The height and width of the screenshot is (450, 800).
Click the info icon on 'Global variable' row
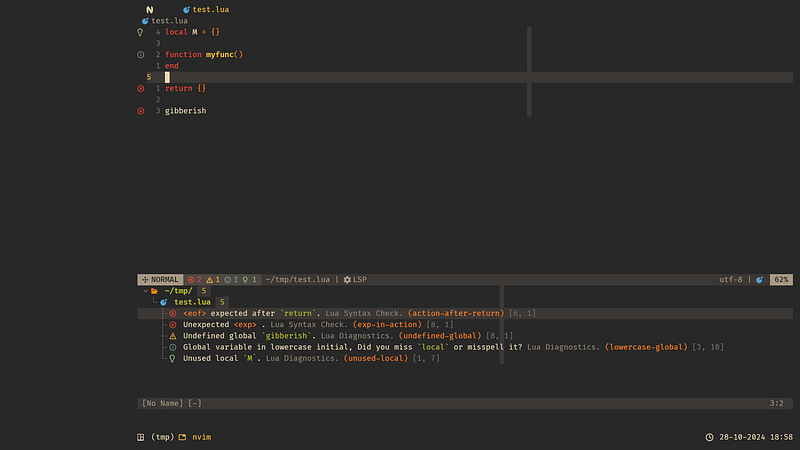[x=173, y=347]
